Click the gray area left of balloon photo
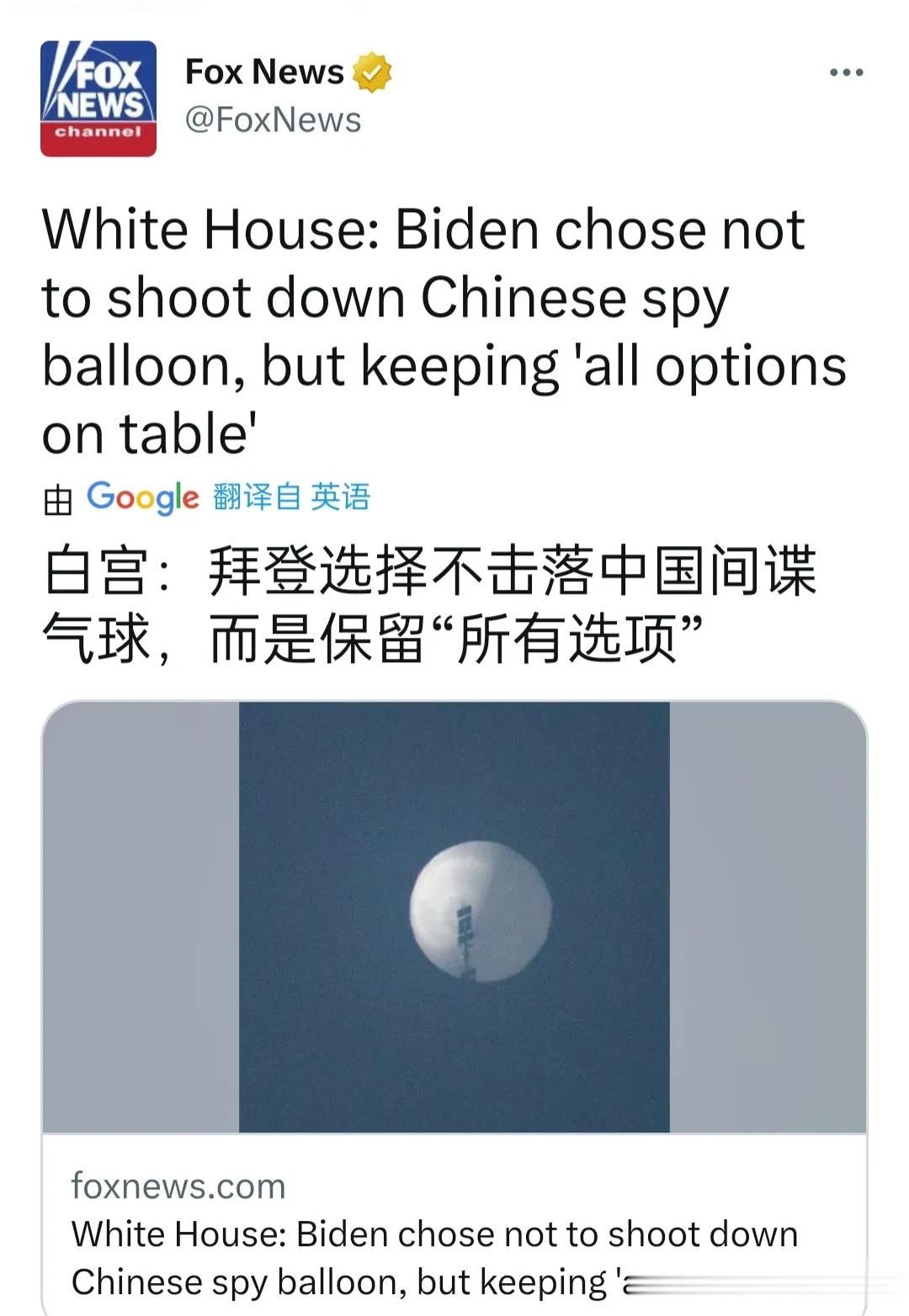The width and height of the screenshot is (909, 1316). (x=141, y=917)
